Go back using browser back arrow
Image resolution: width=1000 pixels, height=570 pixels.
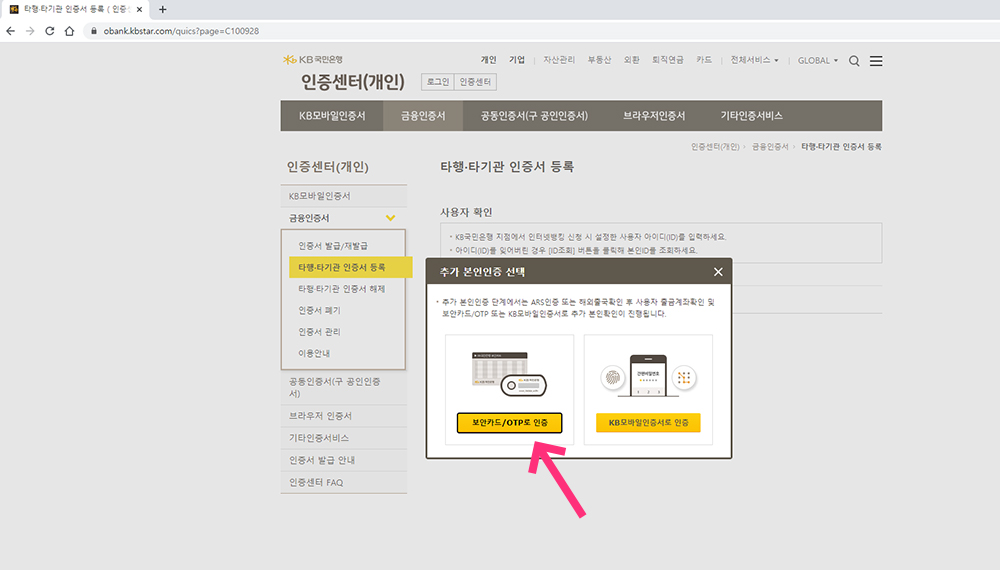(x=10, y=31)
